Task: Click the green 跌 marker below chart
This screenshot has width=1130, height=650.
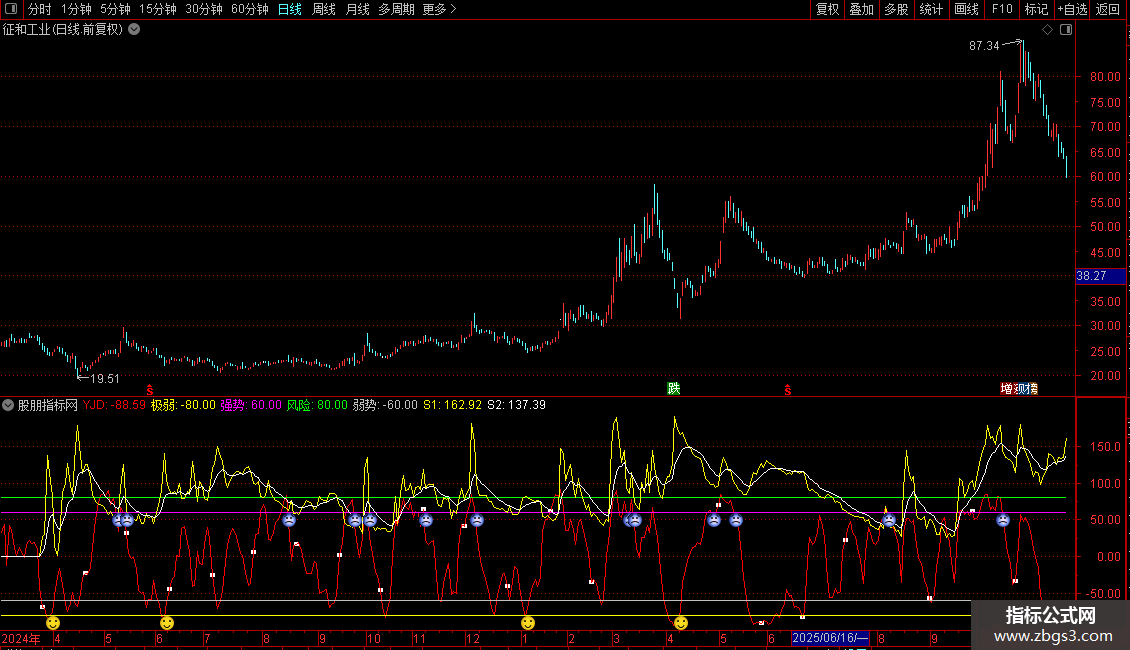Action: click(x=674, y=388)
